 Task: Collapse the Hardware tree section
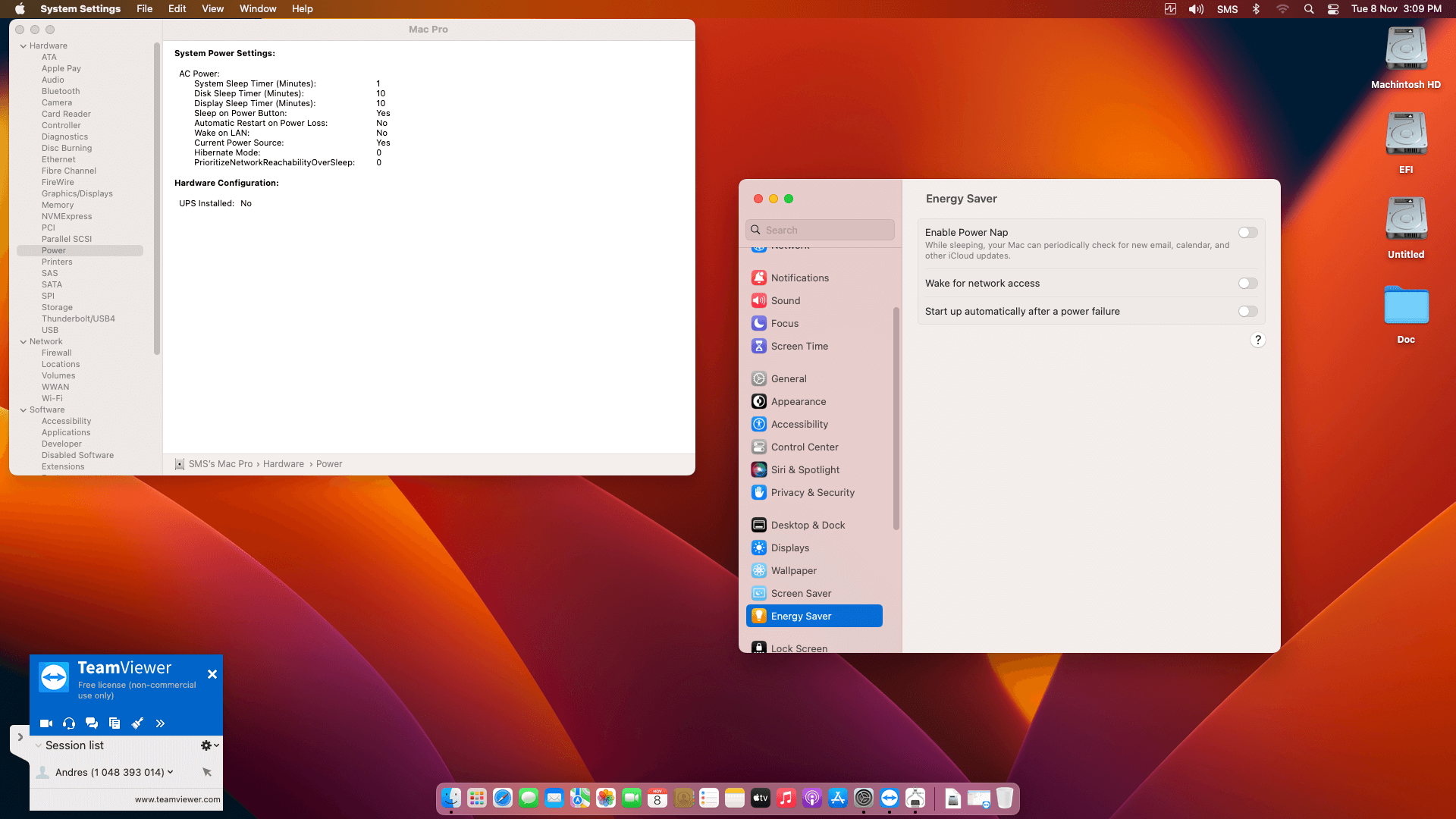(24, 46)
